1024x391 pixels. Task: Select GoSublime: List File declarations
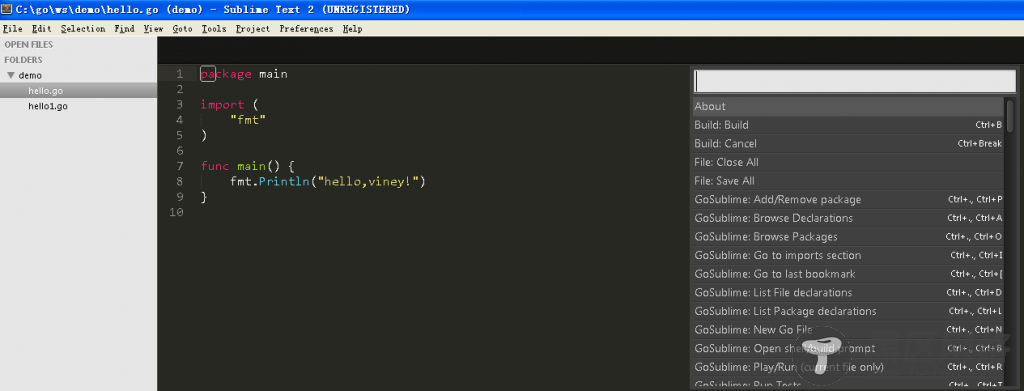(x=848, y=292)
